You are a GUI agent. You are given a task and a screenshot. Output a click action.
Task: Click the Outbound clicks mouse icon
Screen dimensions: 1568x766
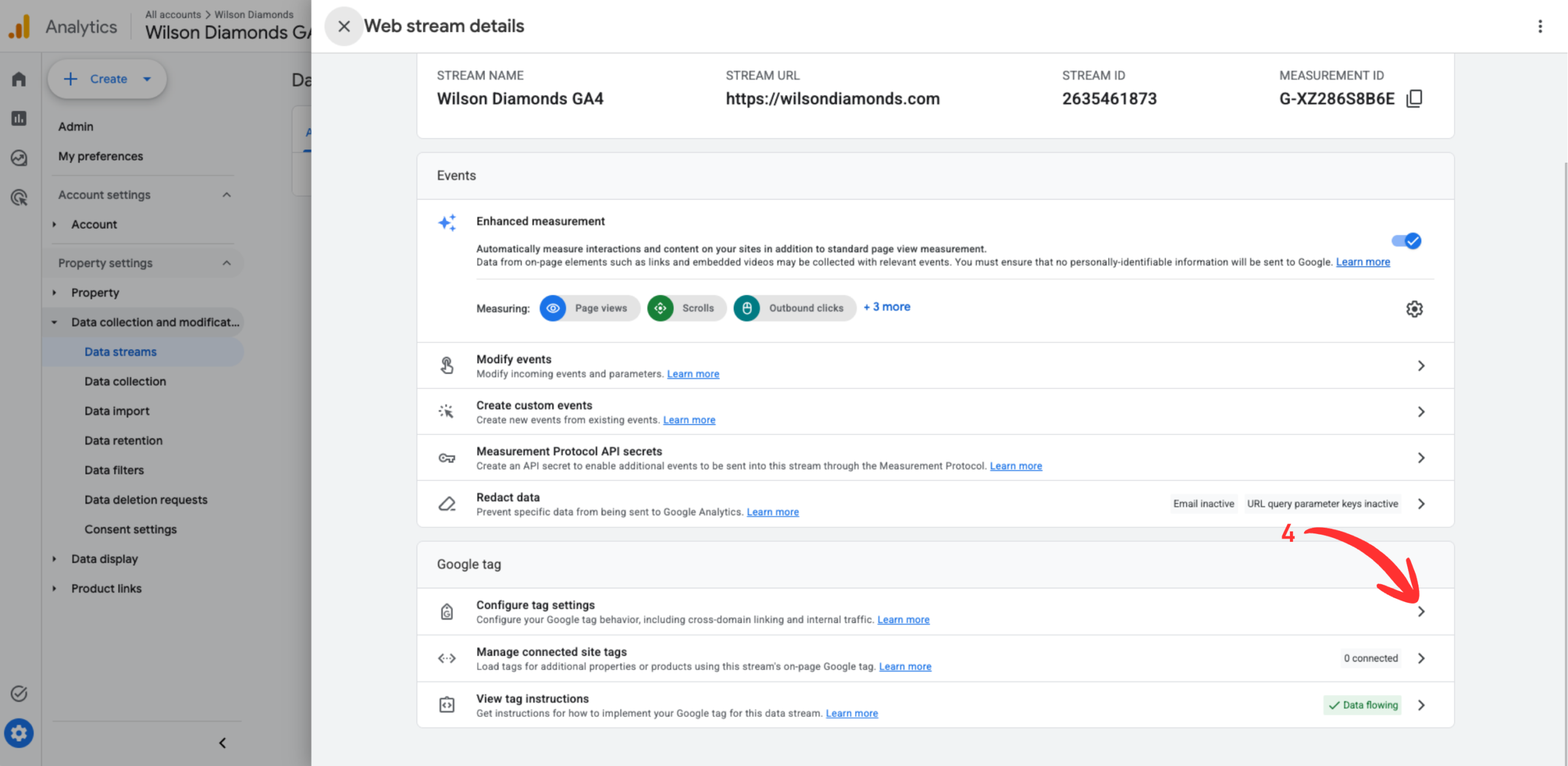click(747, 308)
